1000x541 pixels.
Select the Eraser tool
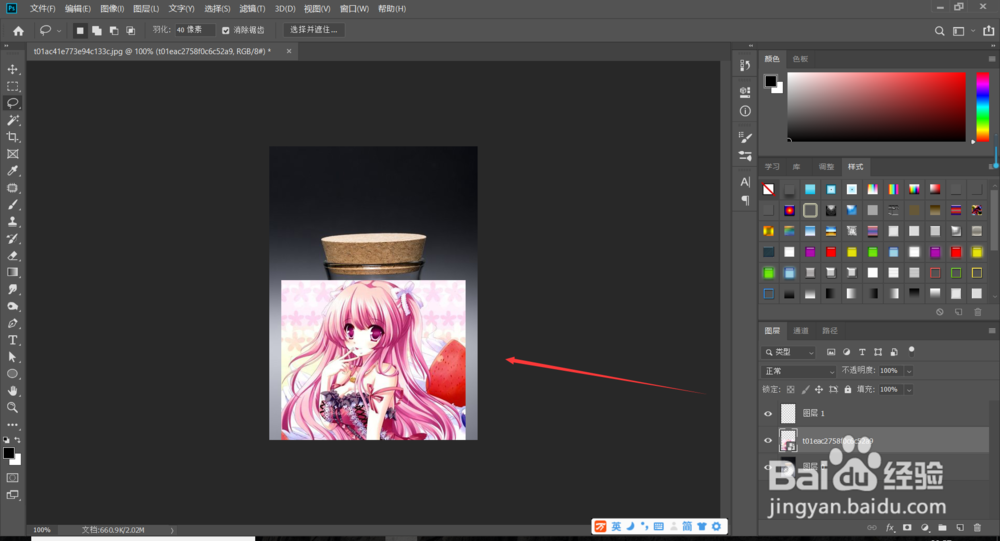pos(12,255)
